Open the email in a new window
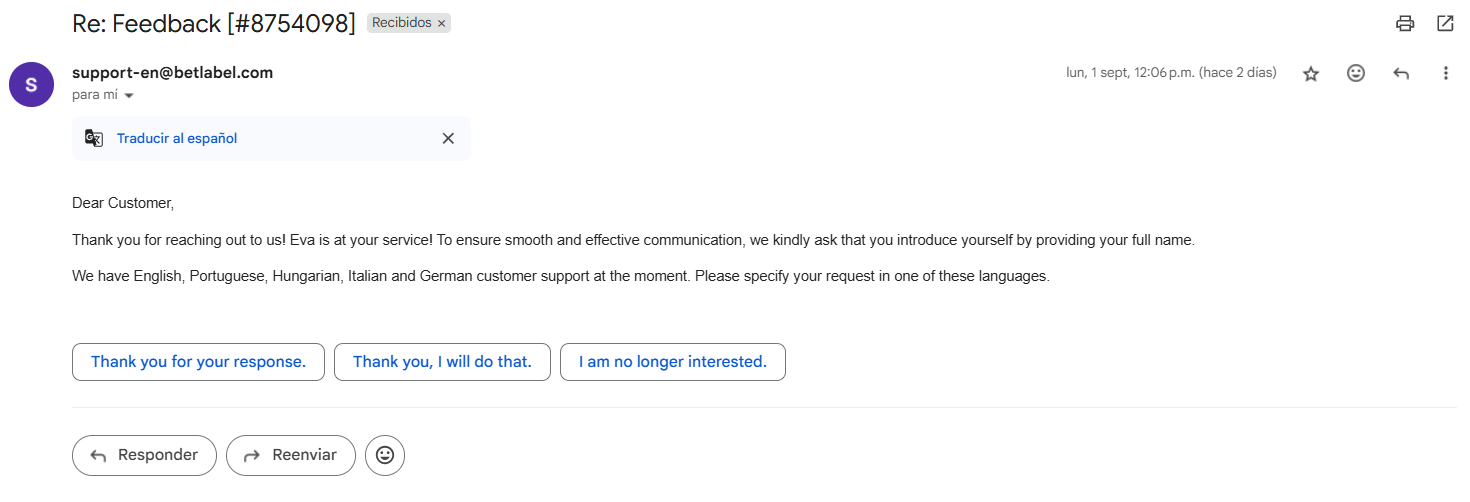Image resolution: width=1470 pixels, height=502 pixels. 1445,24
